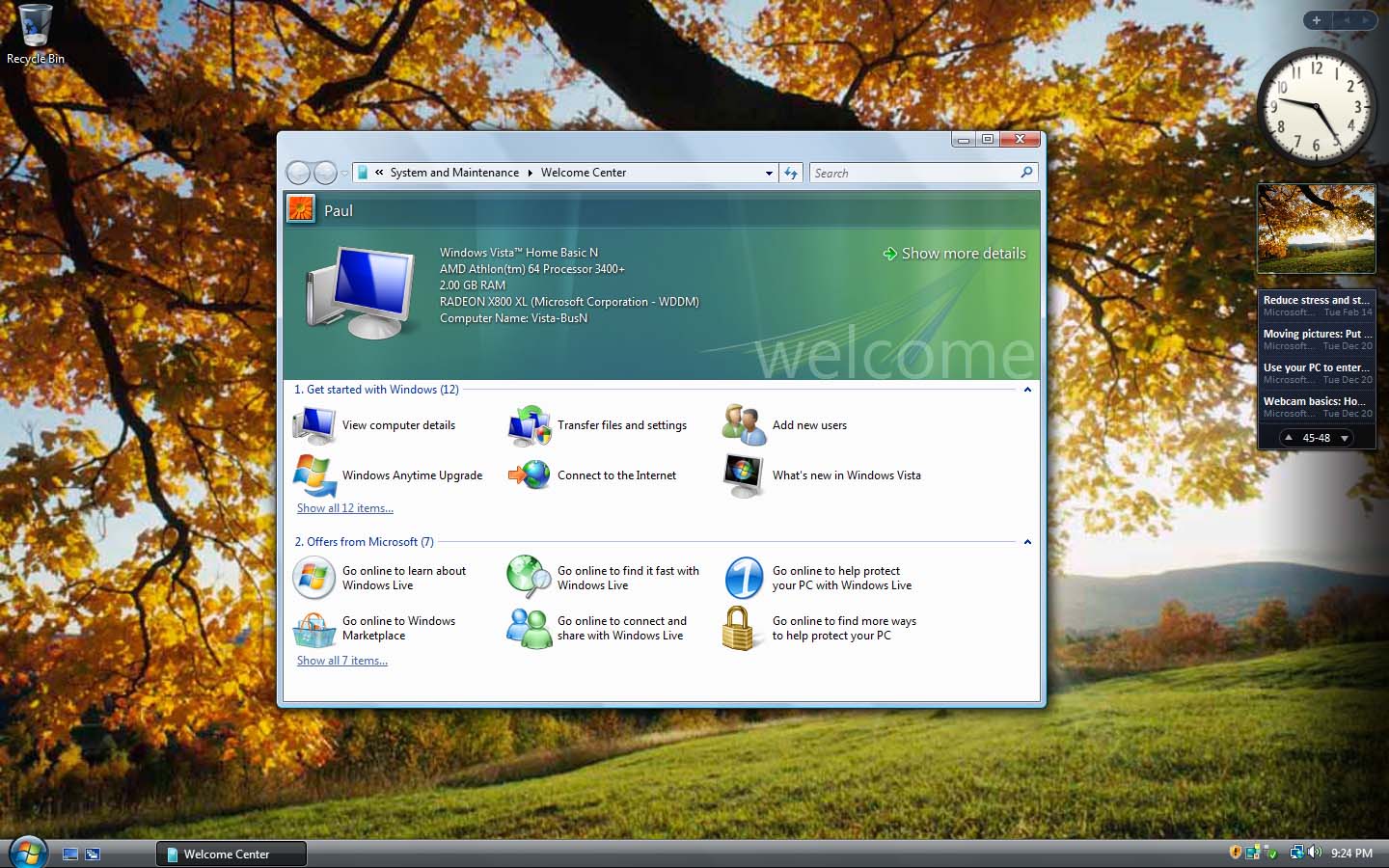Click the 9:24 PM taskbar clock
This screenshot has width=1389, height=868.
coord(1351,853)
